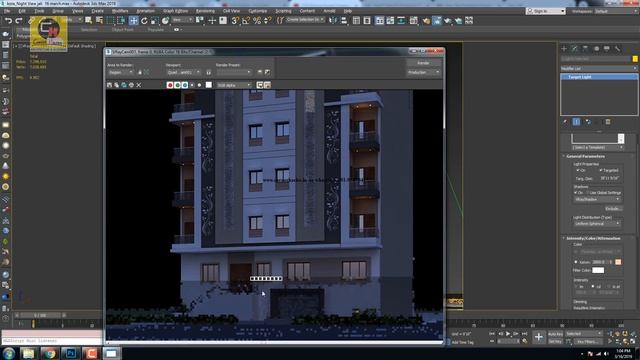The width and height of the screenshot is (640, 360).
Task: Open the Animation menu
Action: [145, 11]
